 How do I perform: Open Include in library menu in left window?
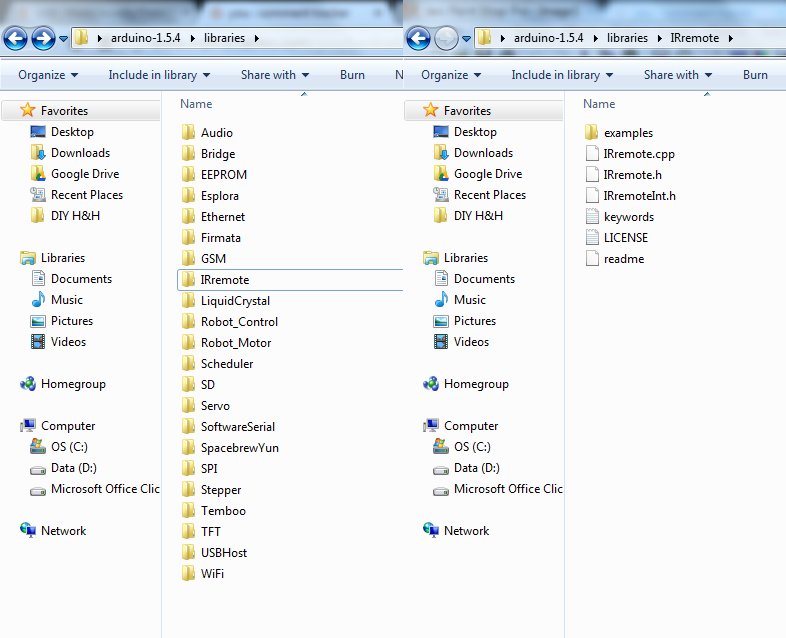pos(159,75)
